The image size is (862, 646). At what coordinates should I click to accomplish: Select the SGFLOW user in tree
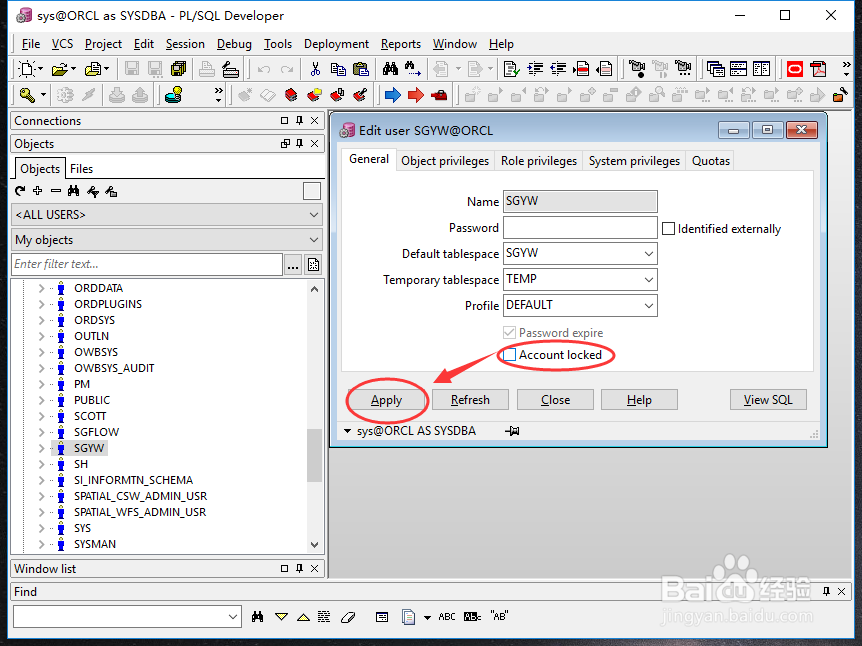[x=96, y=432]
